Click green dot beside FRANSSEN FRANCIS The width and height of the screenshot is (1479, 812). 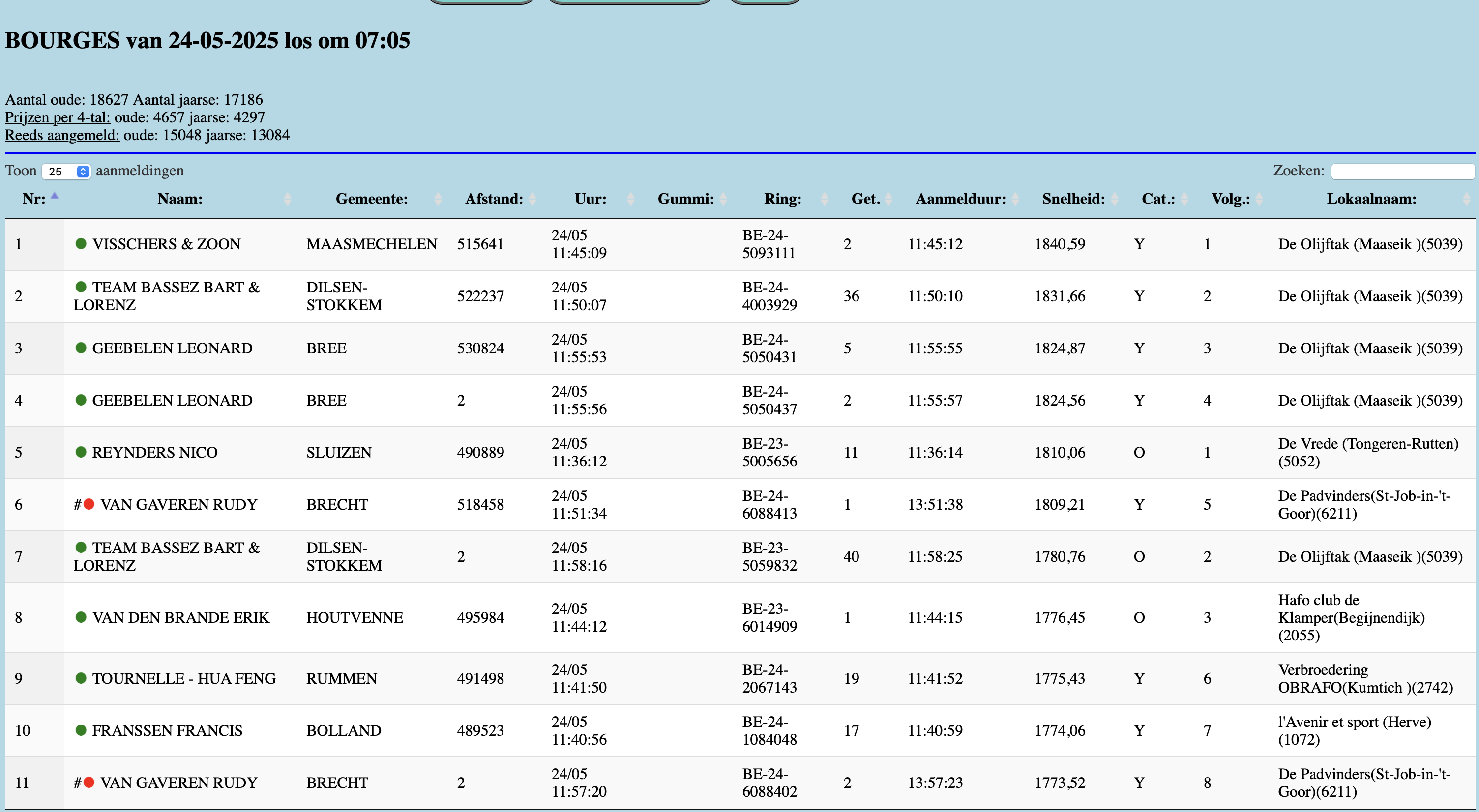[x=81, y=730]
